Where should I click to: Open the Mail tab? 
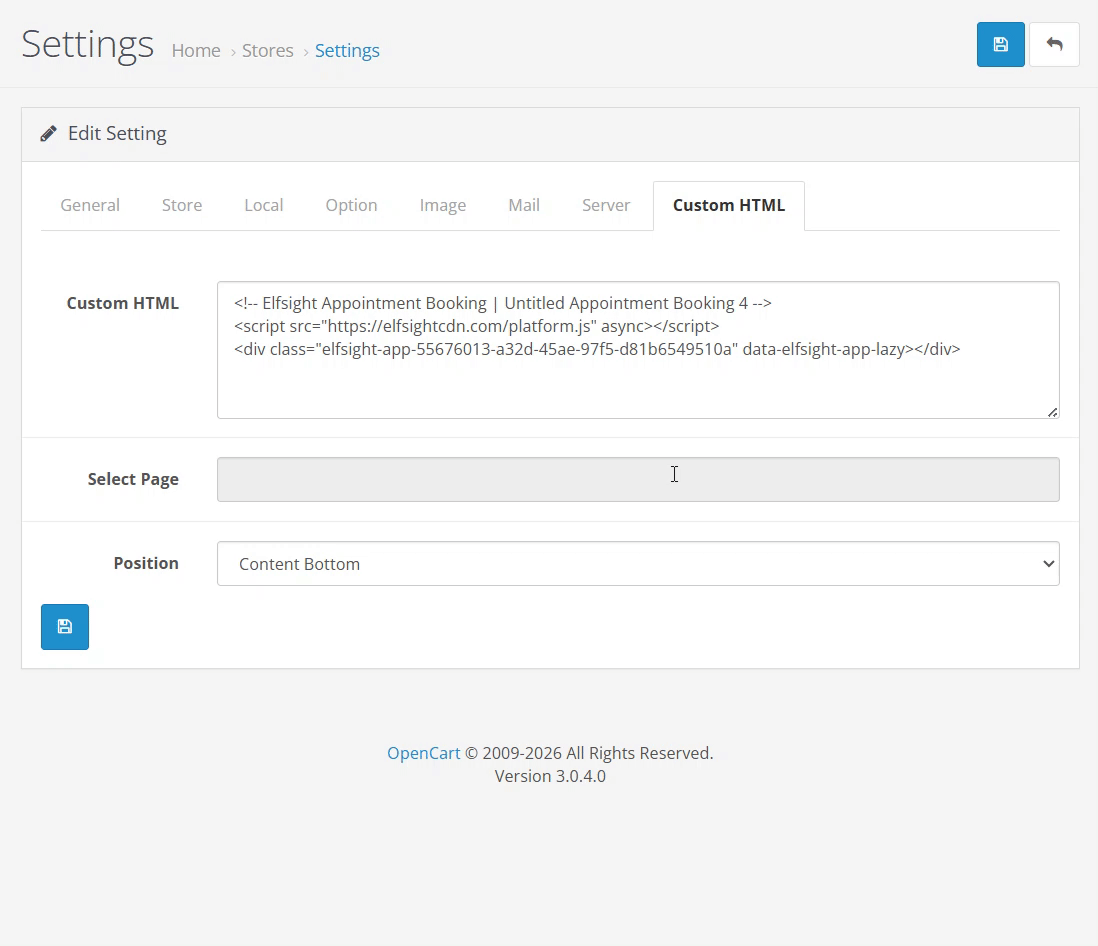tap(524, 205)
